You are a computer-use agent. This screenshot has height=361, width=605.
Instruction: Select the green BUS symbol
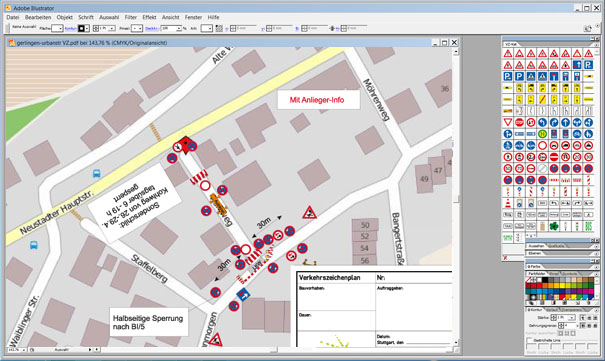588,226
